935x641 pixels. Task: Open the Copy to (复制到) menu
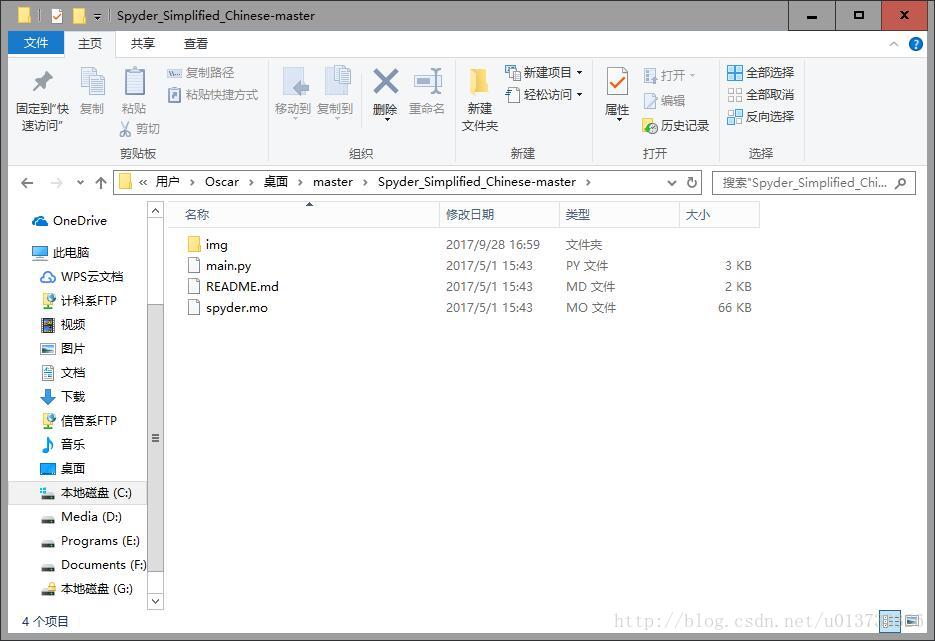[335, 92]
